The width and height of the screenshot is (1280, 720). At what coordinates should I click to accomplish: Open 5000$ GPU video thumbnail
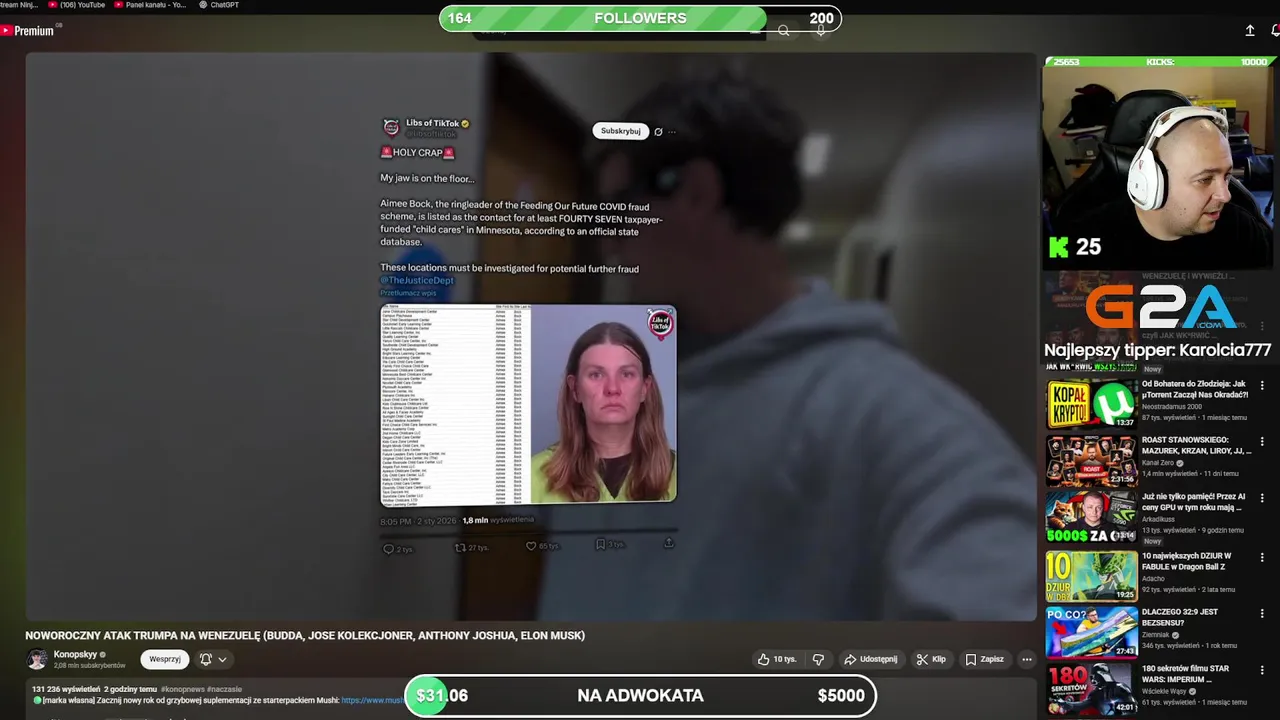(x=1091, y=517)
